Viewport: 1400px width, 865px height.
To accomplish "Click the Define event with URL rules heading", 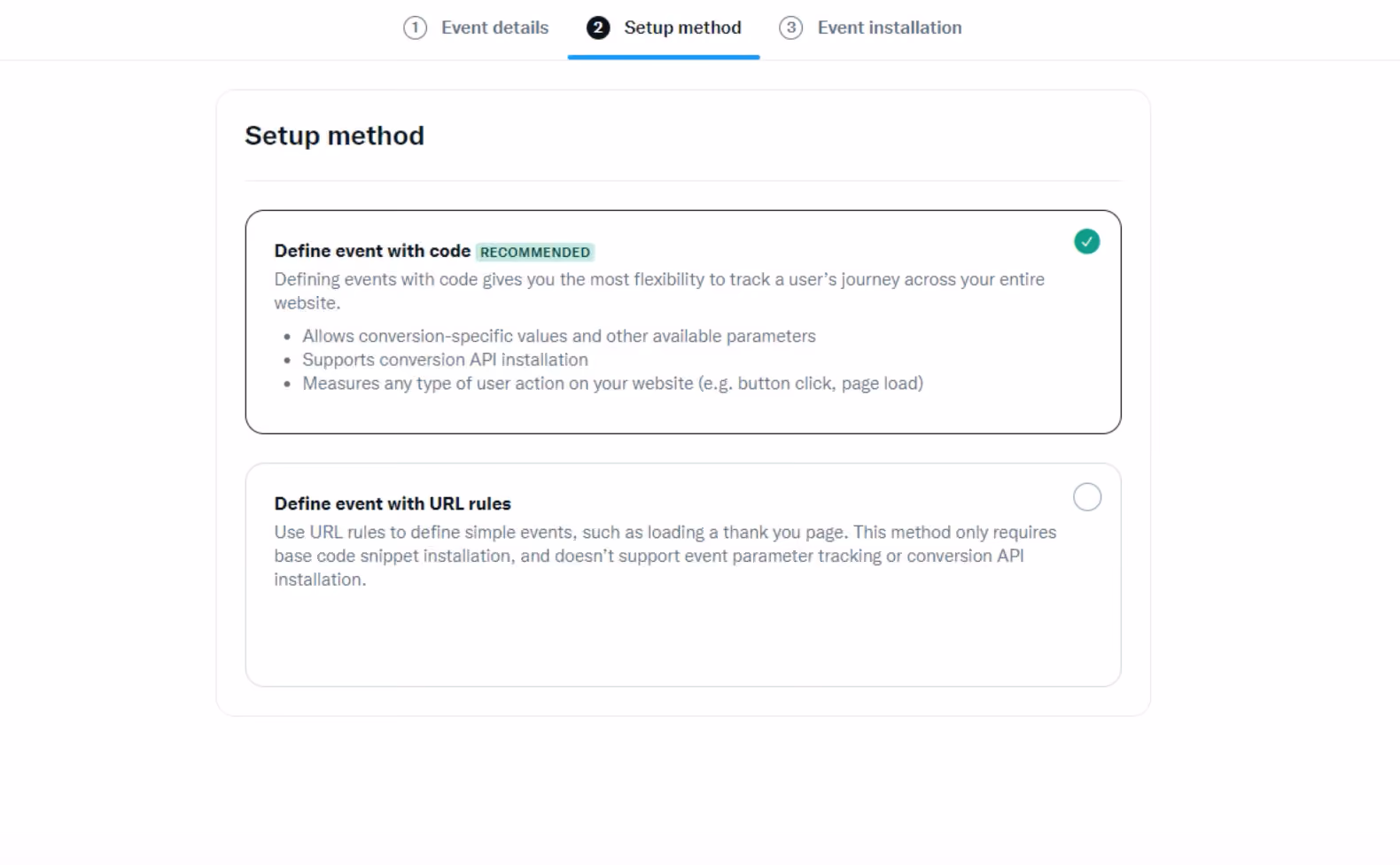I will tap(393, 503).
